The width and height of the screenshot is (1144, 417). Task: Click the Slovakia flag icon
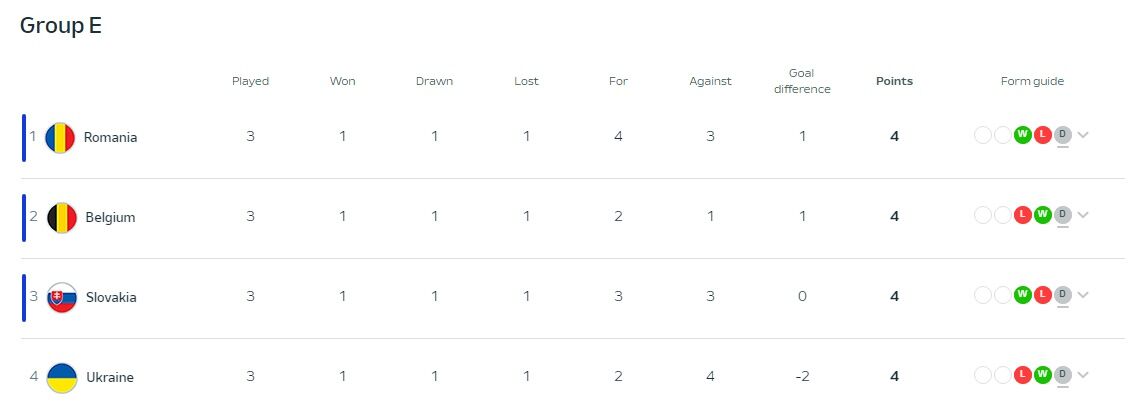[x=62, y=297]
